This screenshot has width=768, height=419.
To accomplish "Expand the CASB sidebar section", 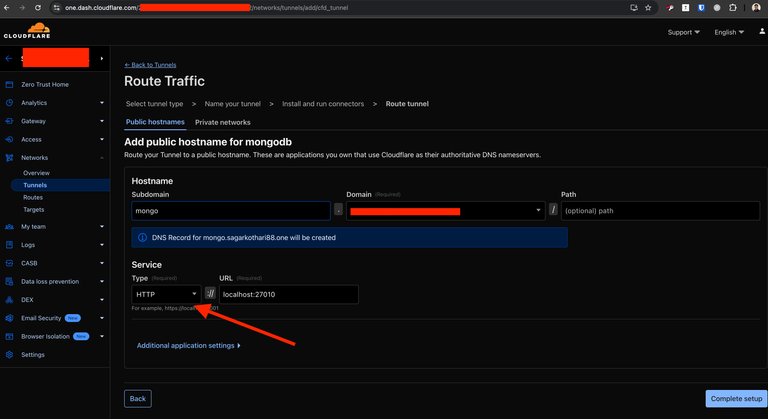I will click(102, 263).
